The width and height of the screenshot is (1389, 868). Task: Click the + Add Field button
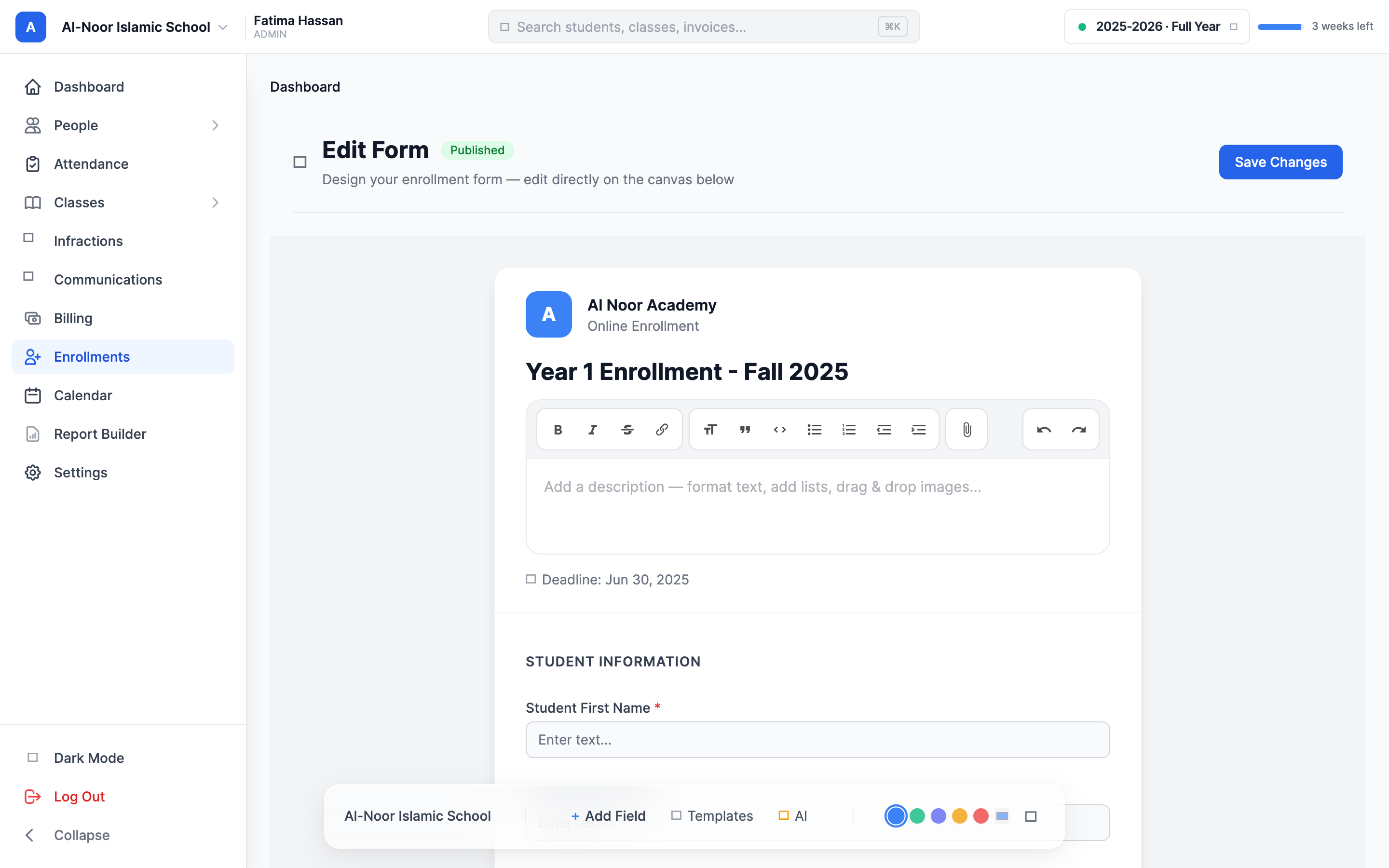pos(608,816)
